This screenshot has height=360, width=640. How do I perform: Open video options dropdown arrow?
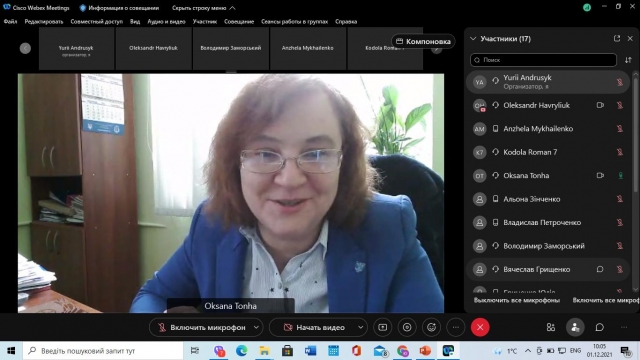click(x=361, y=327)
